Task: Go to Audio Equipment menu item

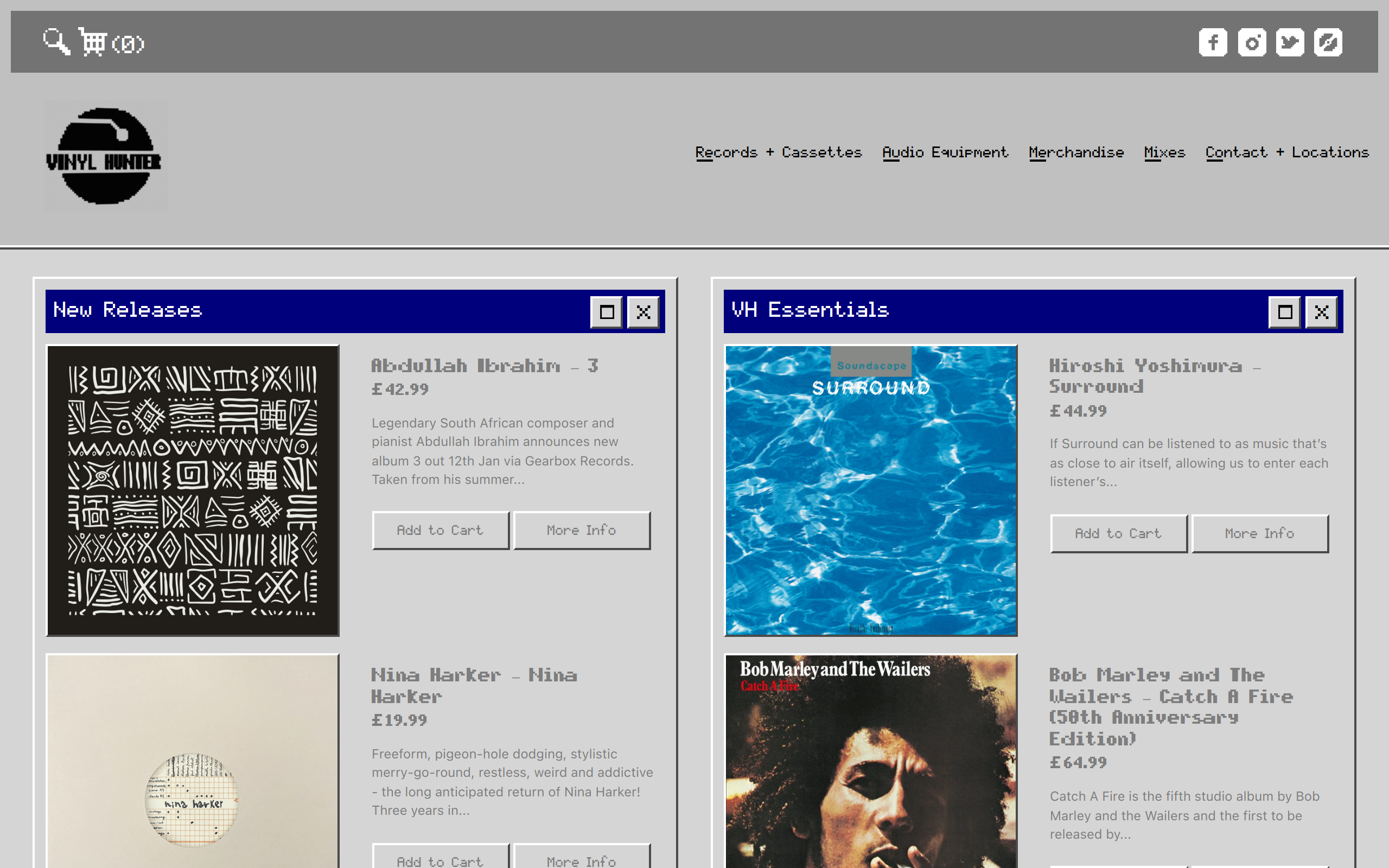Action: point(945,152)
